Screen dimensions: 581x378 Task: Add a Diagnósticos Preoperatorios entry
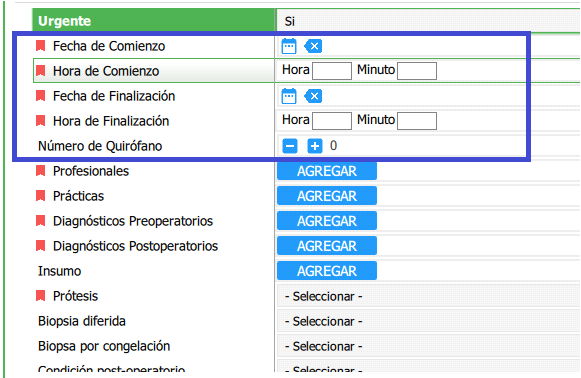(327, 221)
